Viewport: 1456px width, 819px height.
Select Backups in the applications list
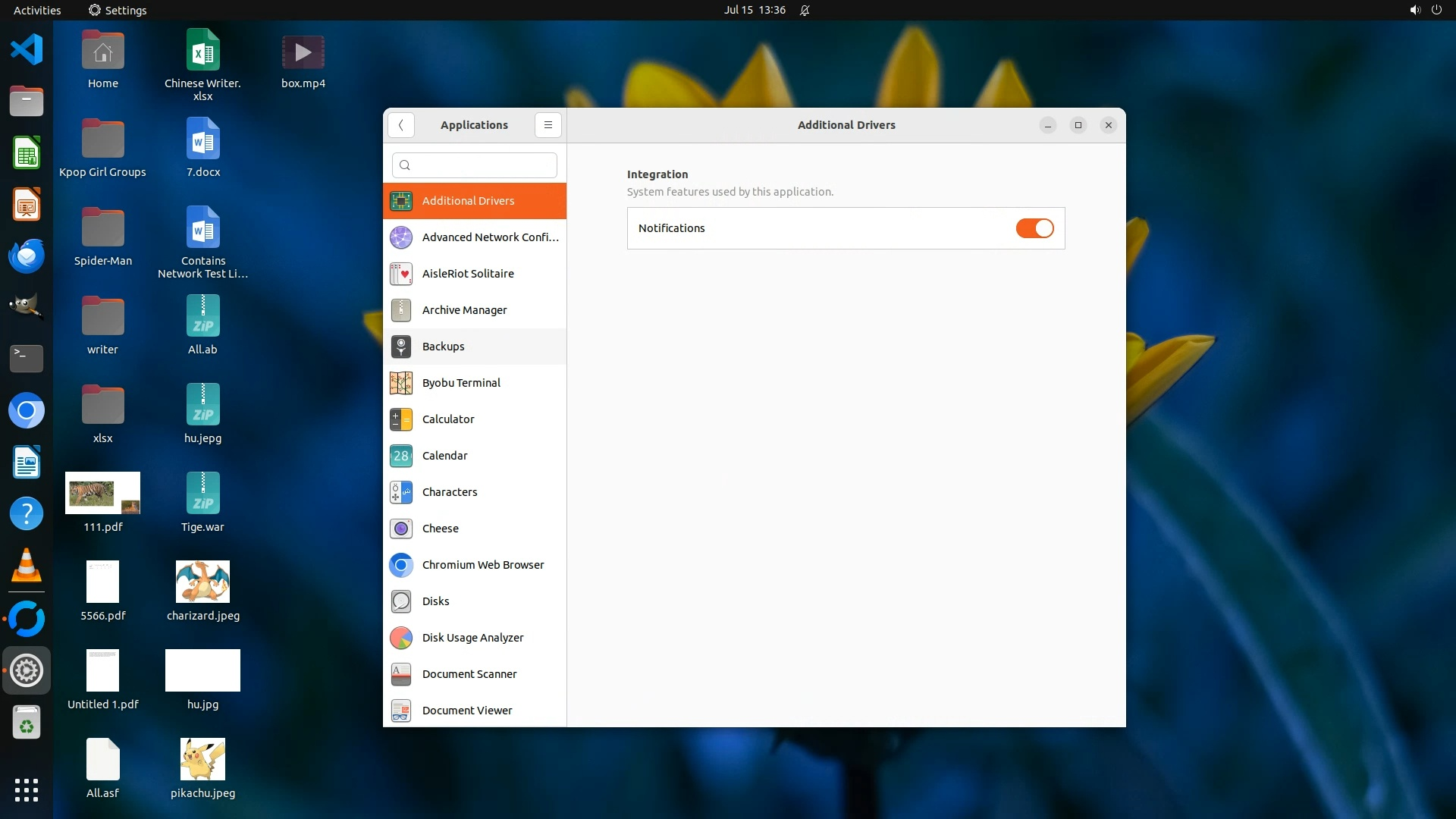coord(444,347)
